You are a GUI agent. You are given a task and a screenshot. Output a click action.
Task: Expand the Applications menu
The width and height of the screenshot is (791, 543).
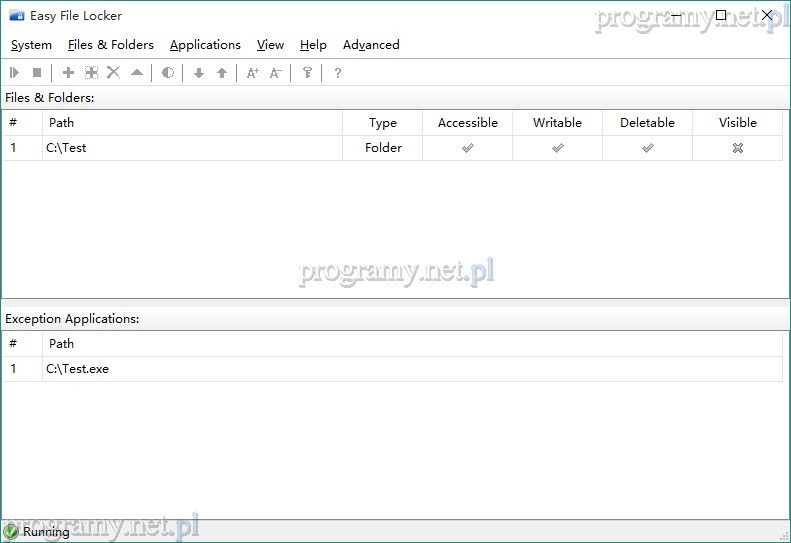coord(205,45)
